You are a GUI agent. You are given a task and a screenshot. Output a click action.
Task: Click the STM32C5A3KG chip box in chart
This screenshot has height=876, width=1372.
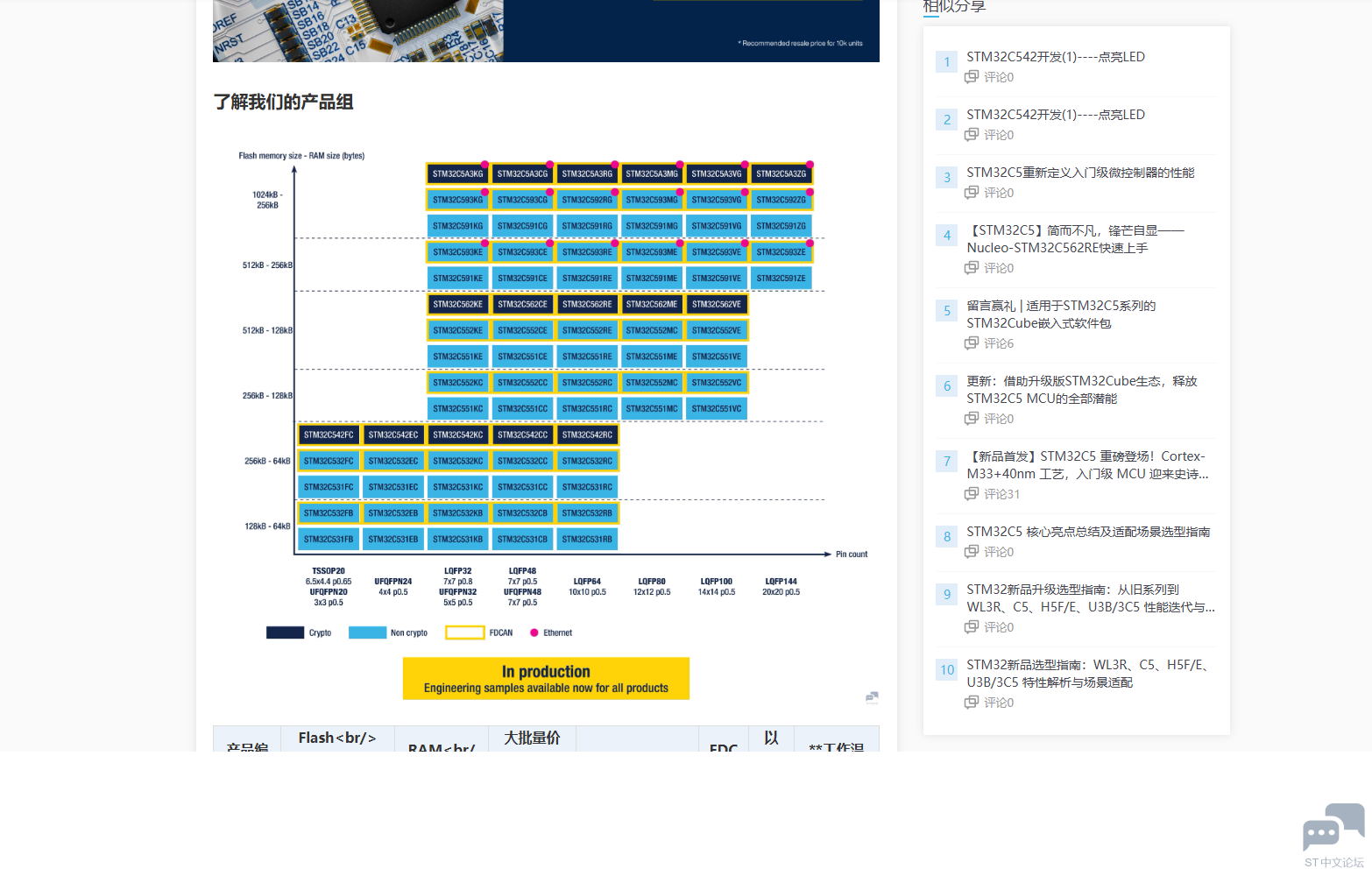pyautogui.click(x=457, y=174)
